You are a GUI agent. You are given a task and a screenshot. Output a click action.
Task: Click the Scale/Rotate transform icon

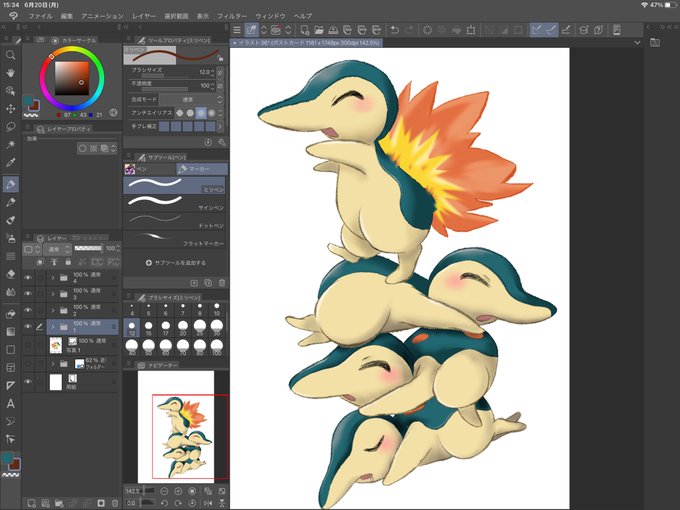point(471,30)
